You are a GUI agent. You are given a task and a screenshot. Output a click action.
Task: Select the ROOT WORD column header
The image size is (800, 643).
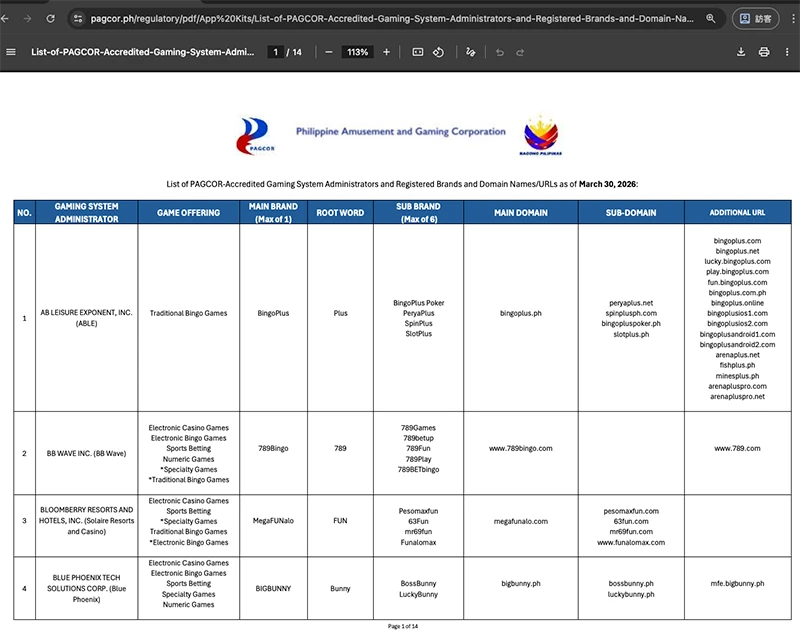(340, 212)
